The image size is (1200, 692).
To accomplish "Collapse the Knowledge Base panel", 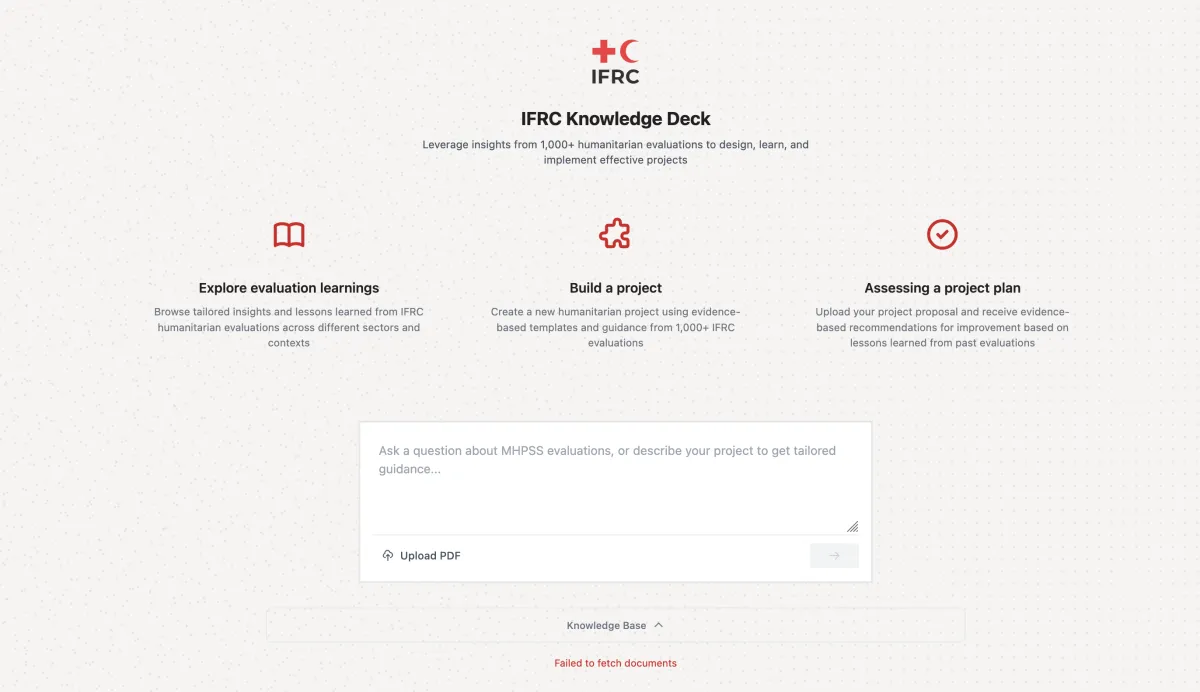I will pyautogui.click(x=615, y=626).
